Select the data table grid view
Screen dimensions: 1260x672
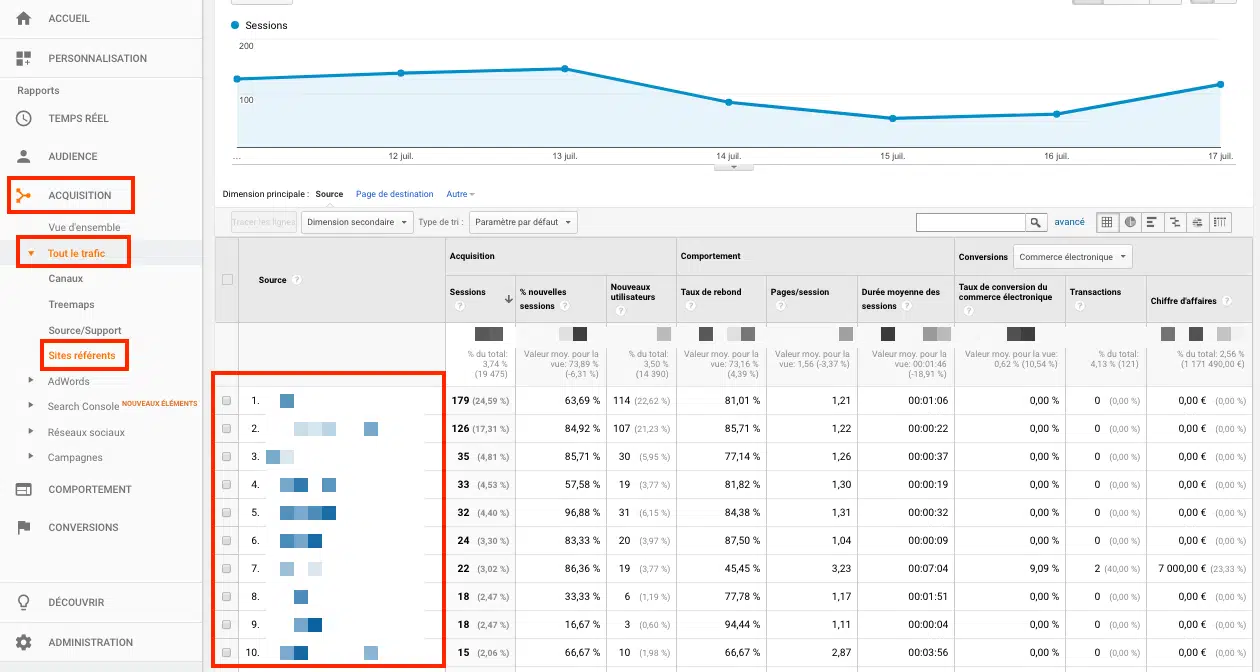point(1107,222)
